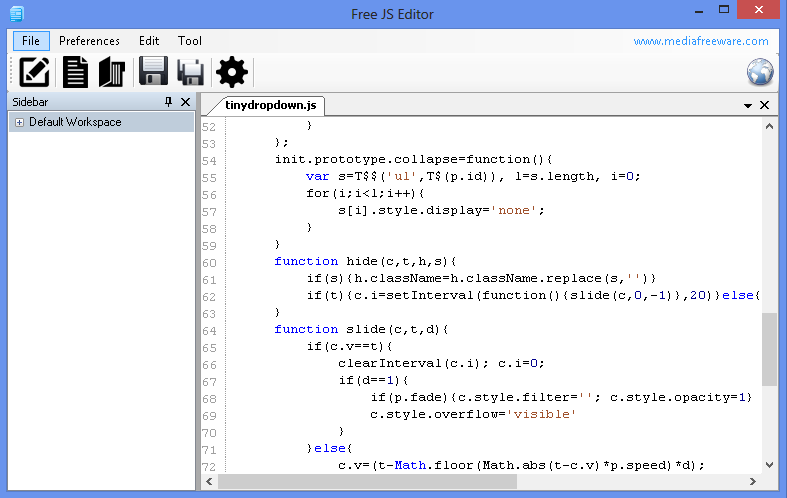Click the Sidebar panel title
The image size is (787, 498).
tap(30, 102)
